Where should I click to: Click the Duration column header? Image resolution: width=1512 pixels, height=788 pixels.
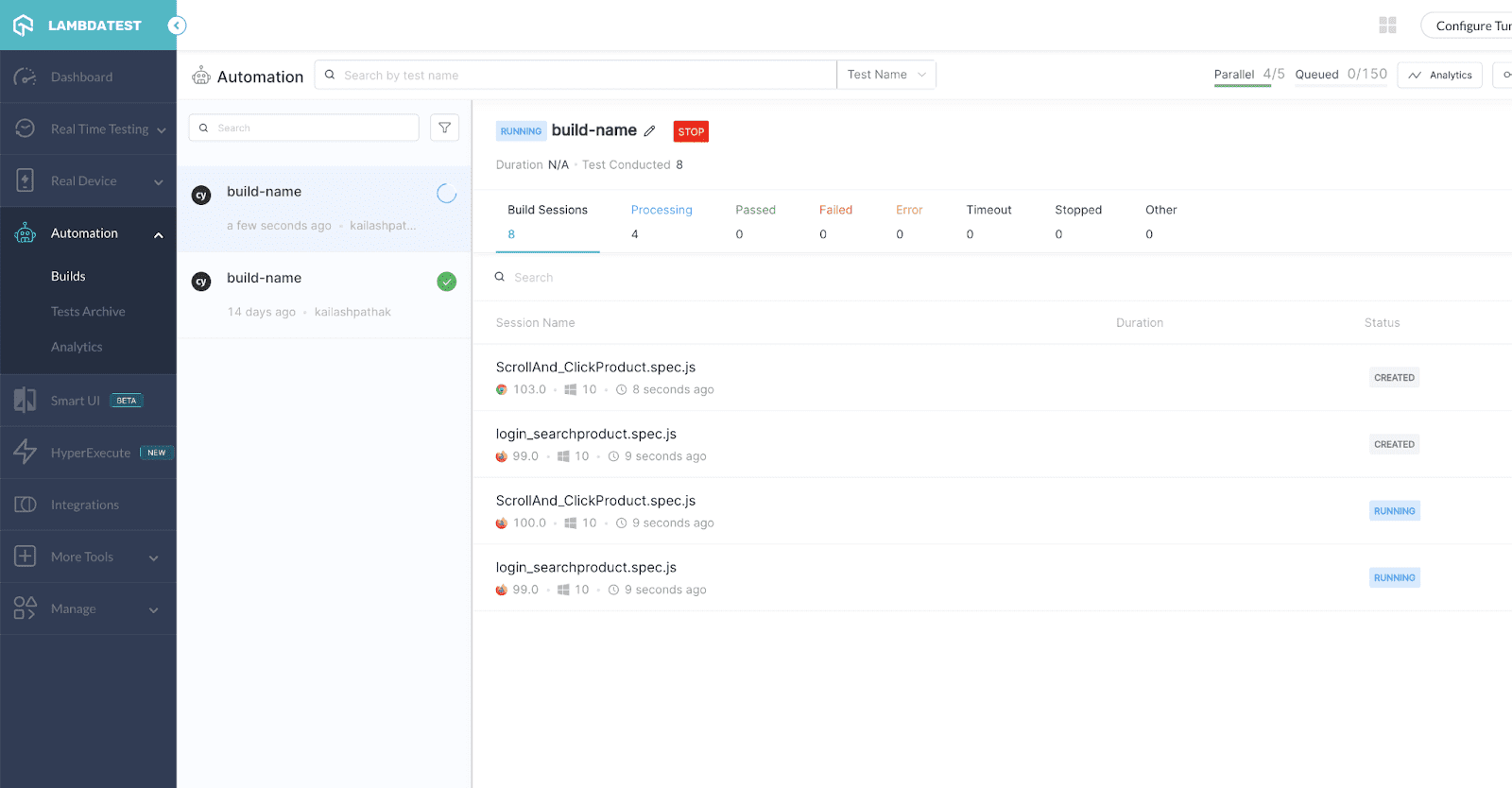pyautogui.click(x=1140, y=323)
